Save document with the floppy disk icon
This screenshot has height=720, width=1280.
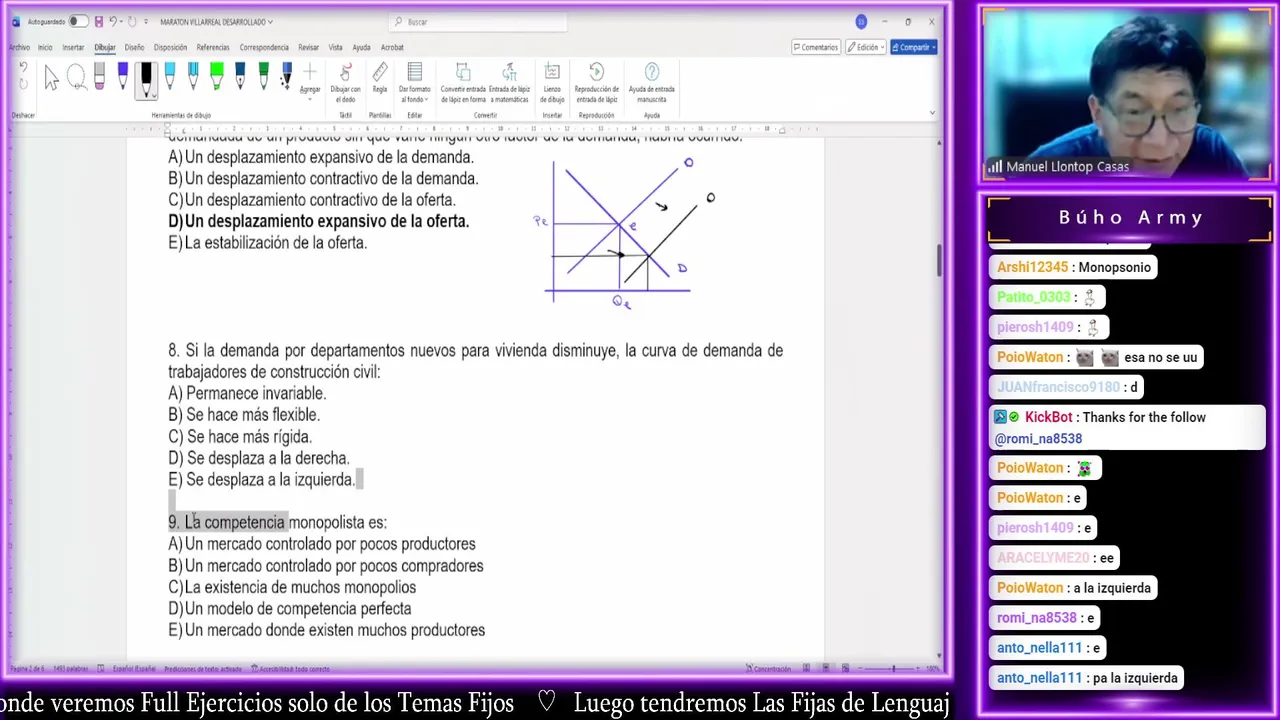pos(98,21)
